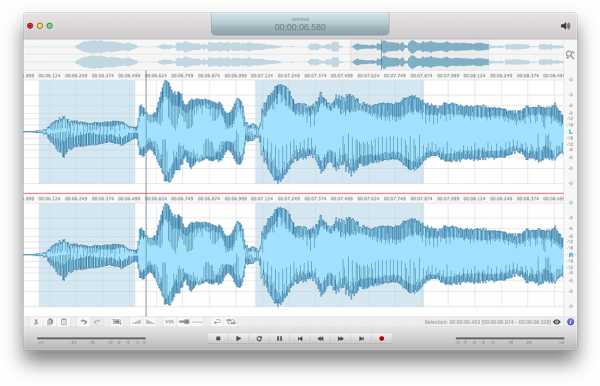Pause playback with the pause button
Screen dimensions: 600x386
[x=279, y=339]
